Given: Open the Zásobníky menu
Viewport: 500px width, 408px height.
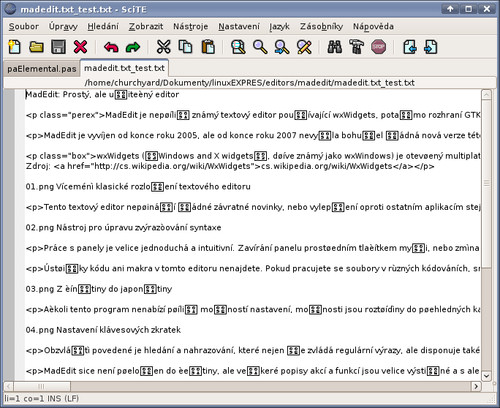Looking at the screenshot, I should click(321, 26).
